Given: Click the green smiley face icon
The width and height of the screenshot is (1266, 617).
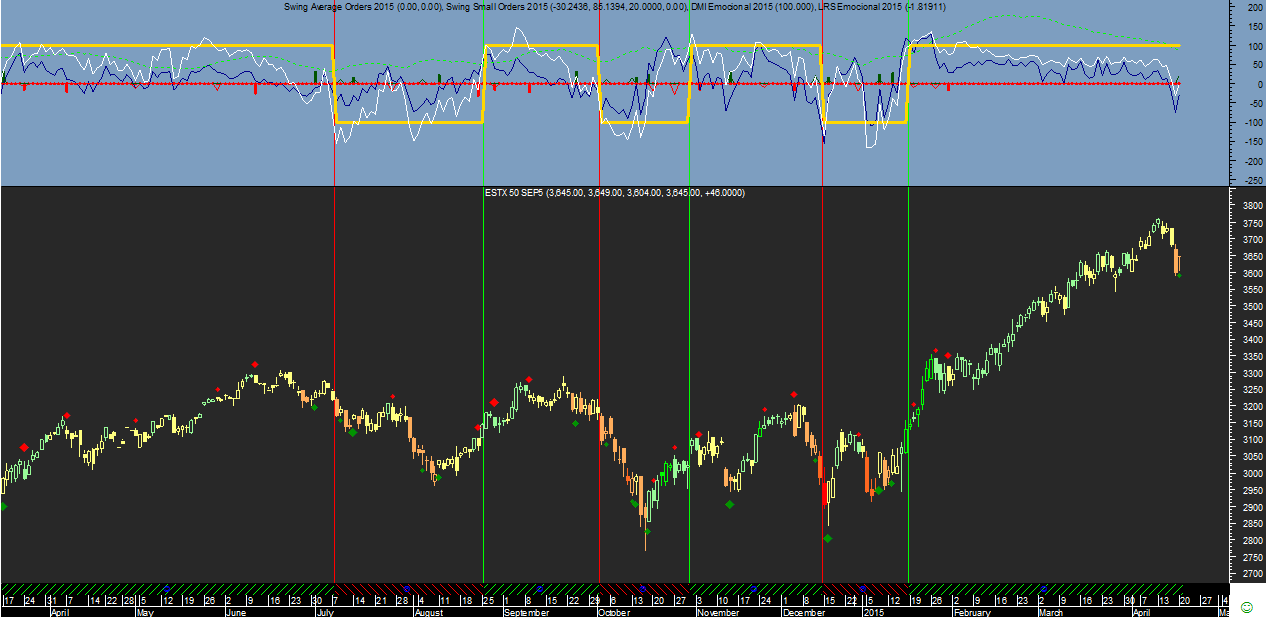Looking at the screenshot, I should (x=1246, y=607).
